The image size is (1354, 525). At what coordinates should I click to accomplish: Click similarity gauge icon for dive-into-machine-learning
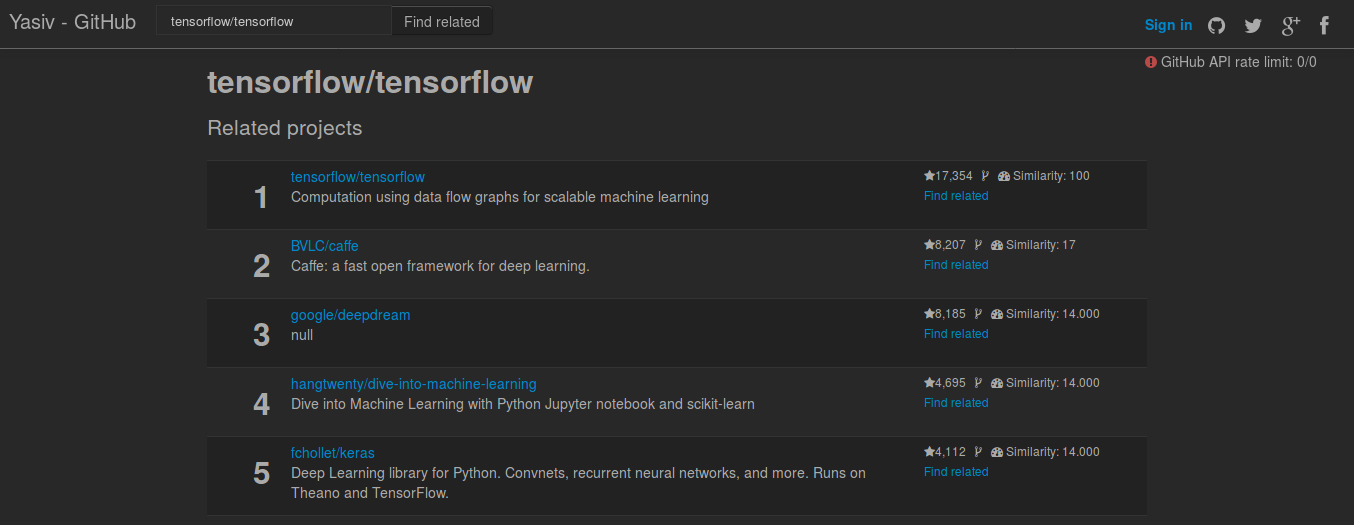coord(997,383)
